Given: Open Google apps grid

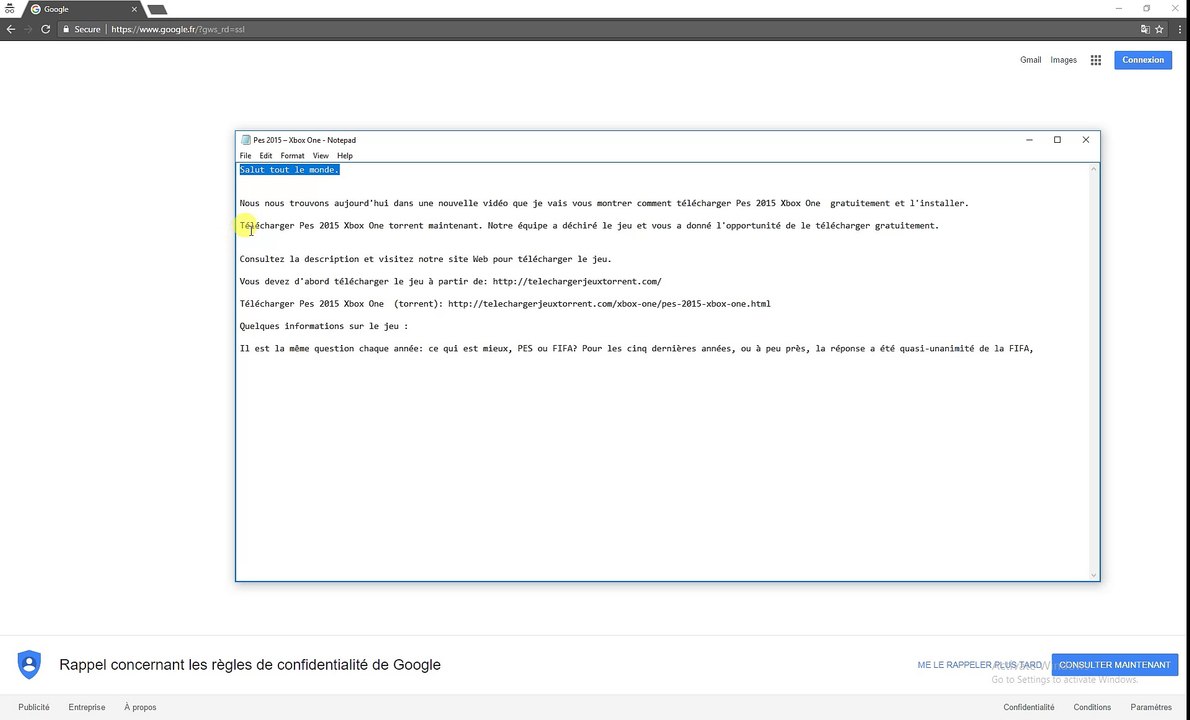Looking at the screenshot, I should (x=1095, y=60).
